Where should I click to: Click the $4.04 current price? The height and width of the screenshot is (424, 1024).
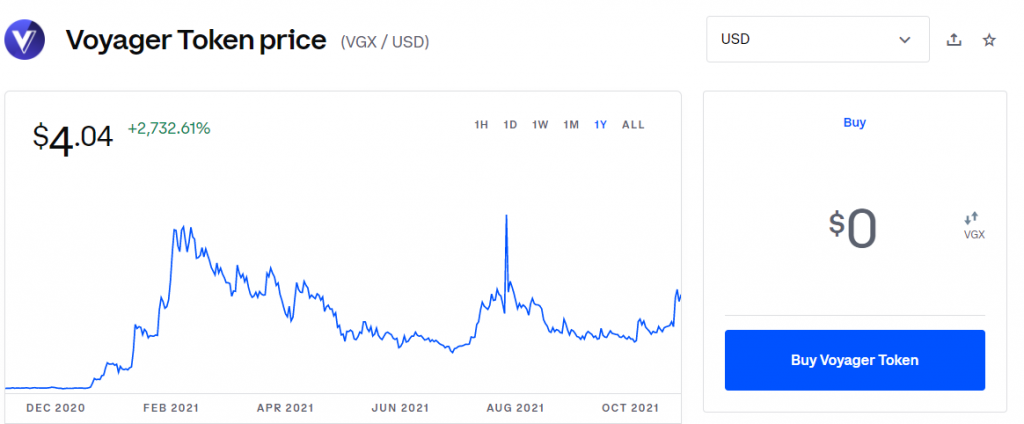coord(72,139)
